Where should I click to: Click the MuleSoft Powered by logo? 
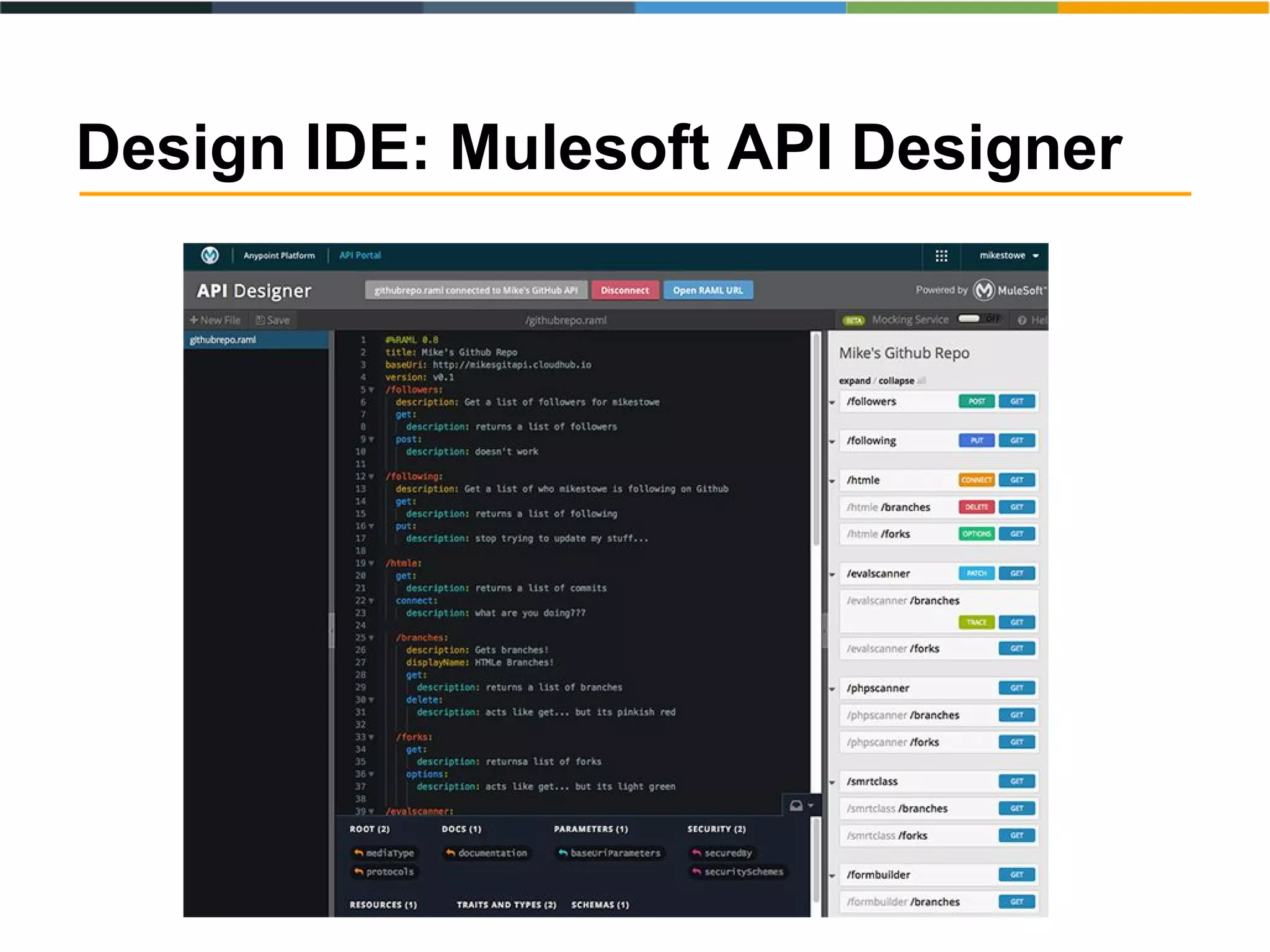pos(1010,290)
